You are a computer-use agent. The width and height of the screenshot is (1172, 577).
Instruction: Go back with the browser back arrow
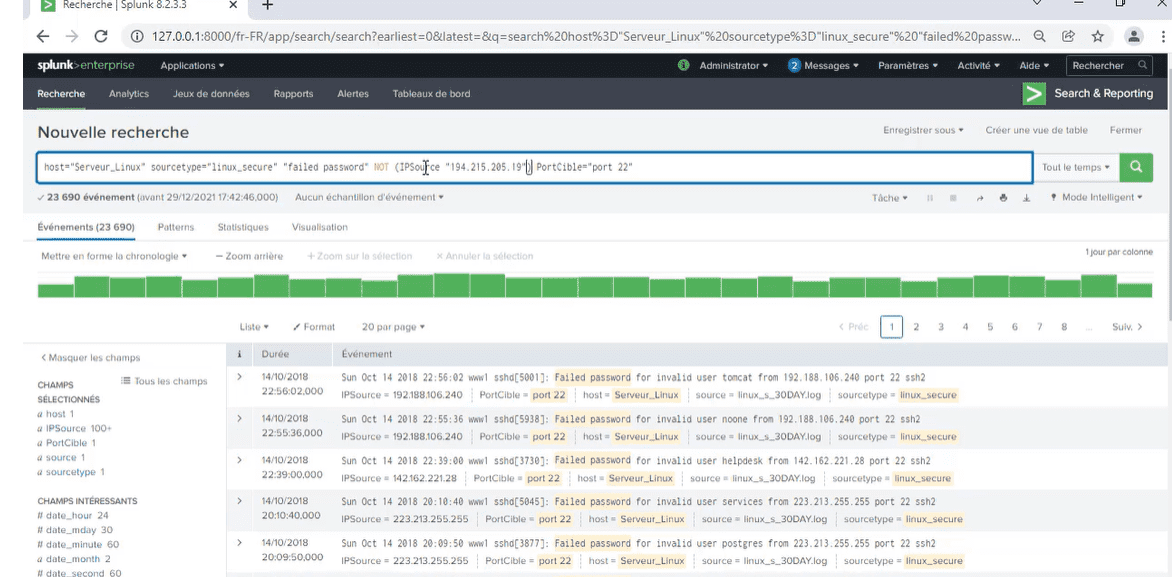(43, 36)
